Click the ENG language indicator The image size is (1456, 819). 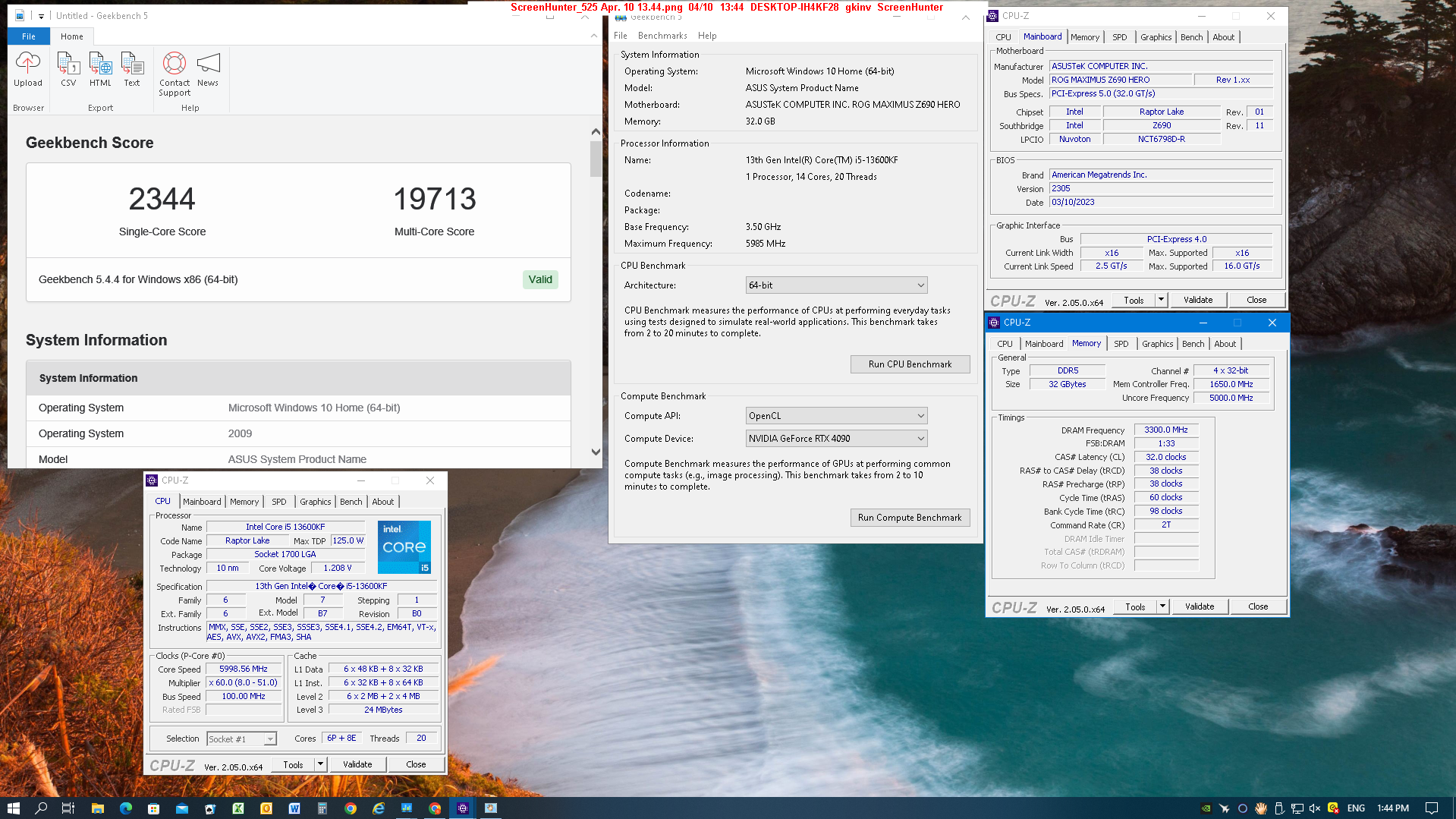(1356, 808)
